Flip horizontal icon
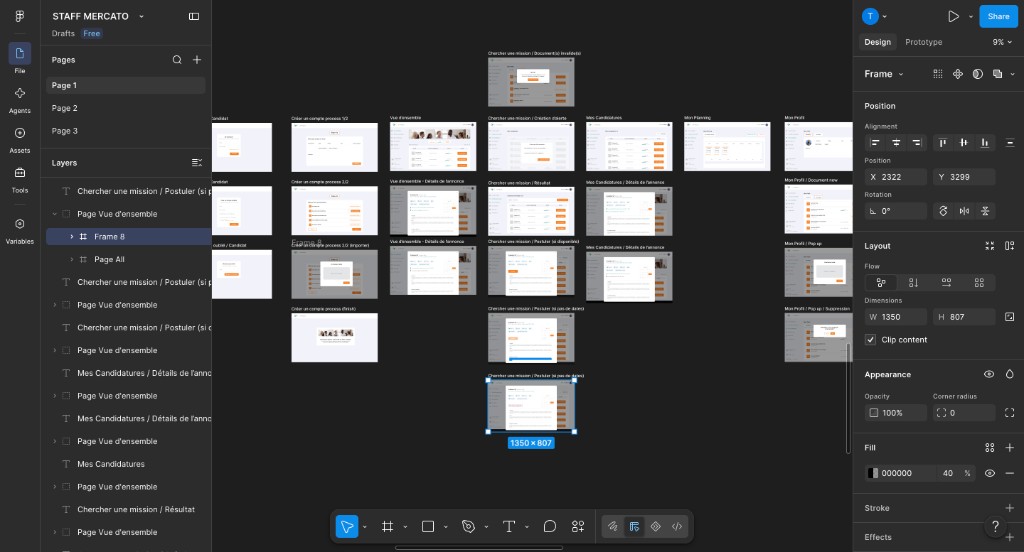Screen dimensions: 1024x552 (964, 211)
